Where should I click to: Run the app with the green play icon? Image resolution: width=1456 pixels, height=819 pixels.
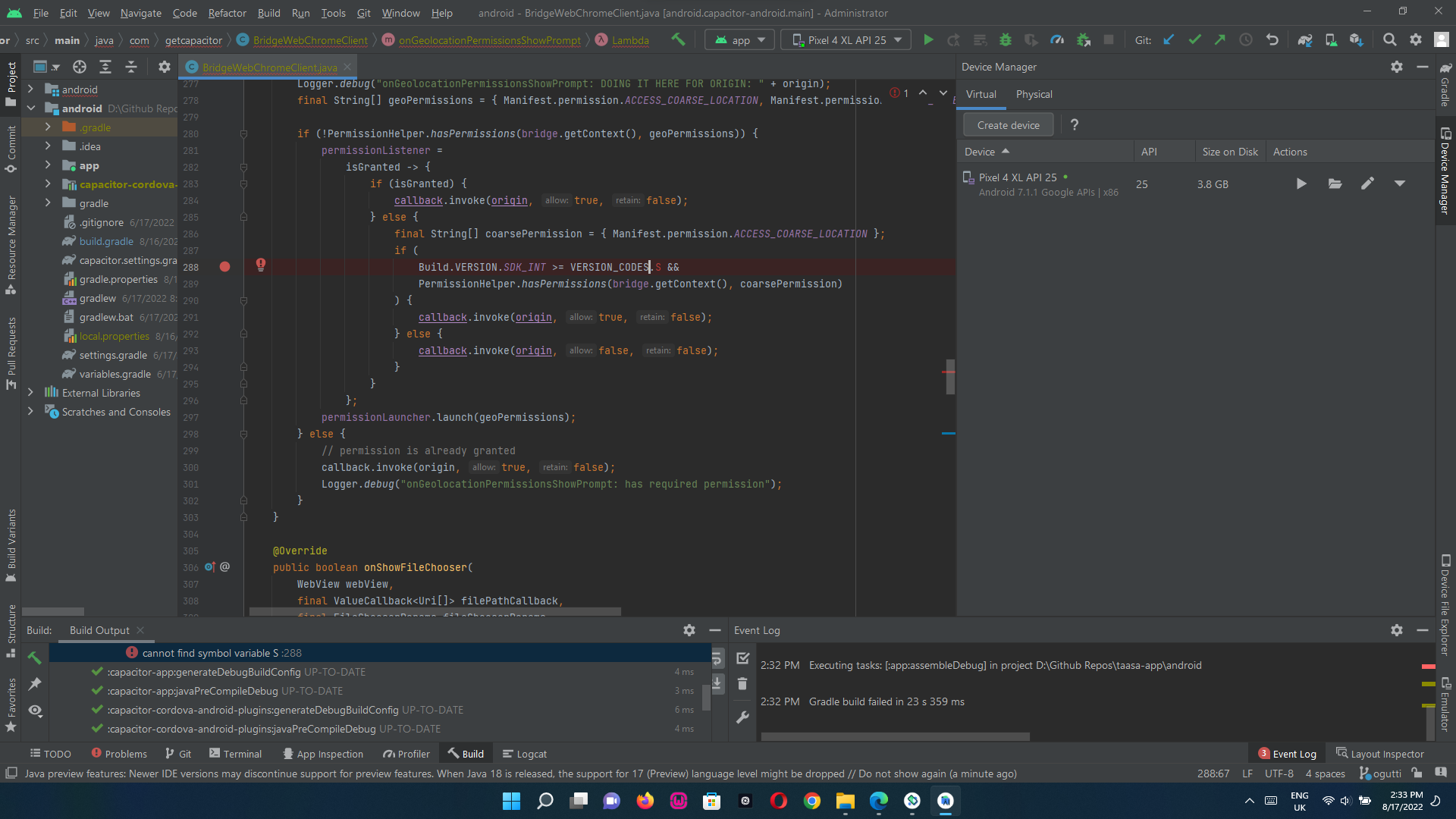tap(928, 39)
